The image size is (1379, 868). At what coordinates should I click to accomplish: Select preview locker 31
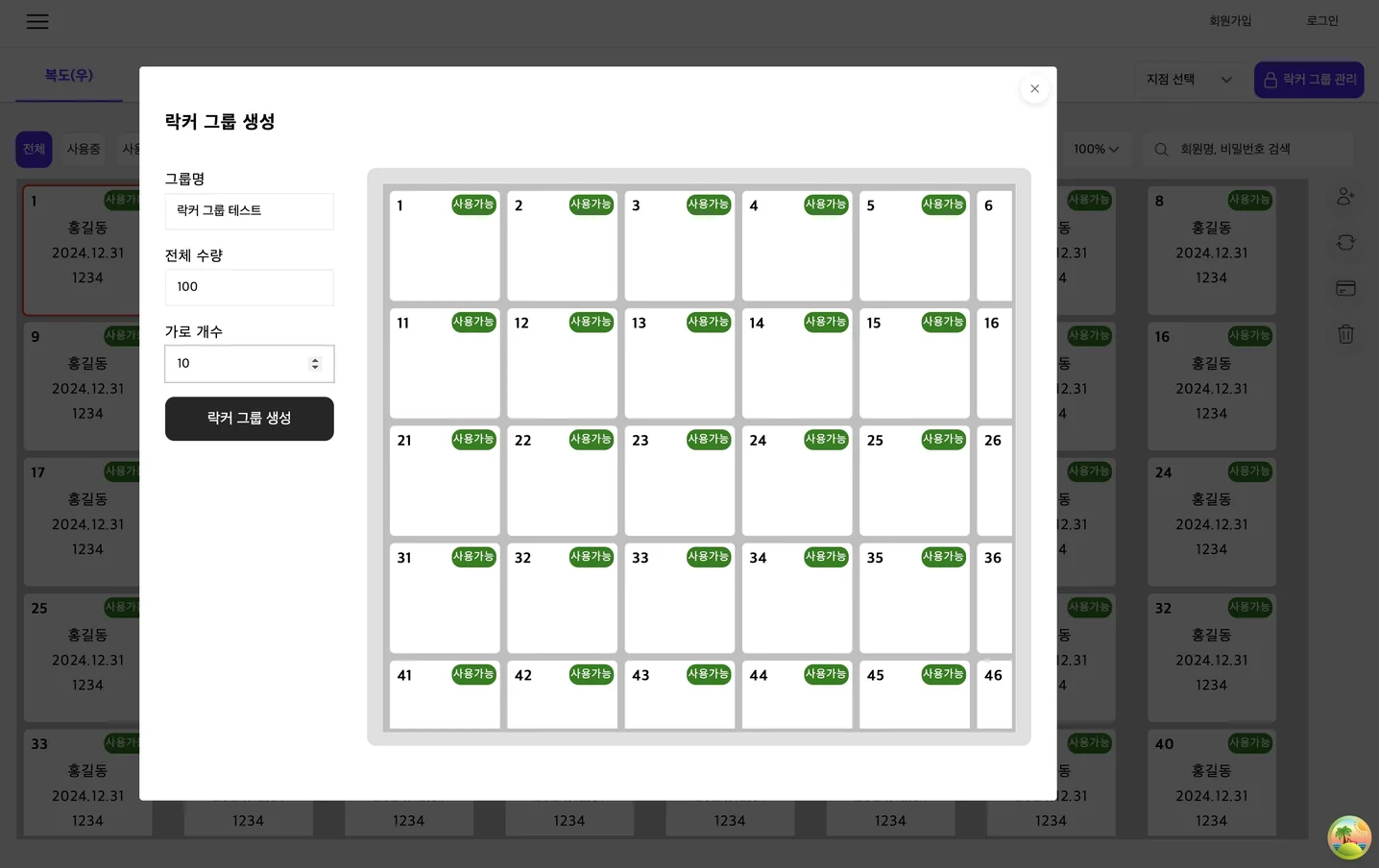[445, 598]
